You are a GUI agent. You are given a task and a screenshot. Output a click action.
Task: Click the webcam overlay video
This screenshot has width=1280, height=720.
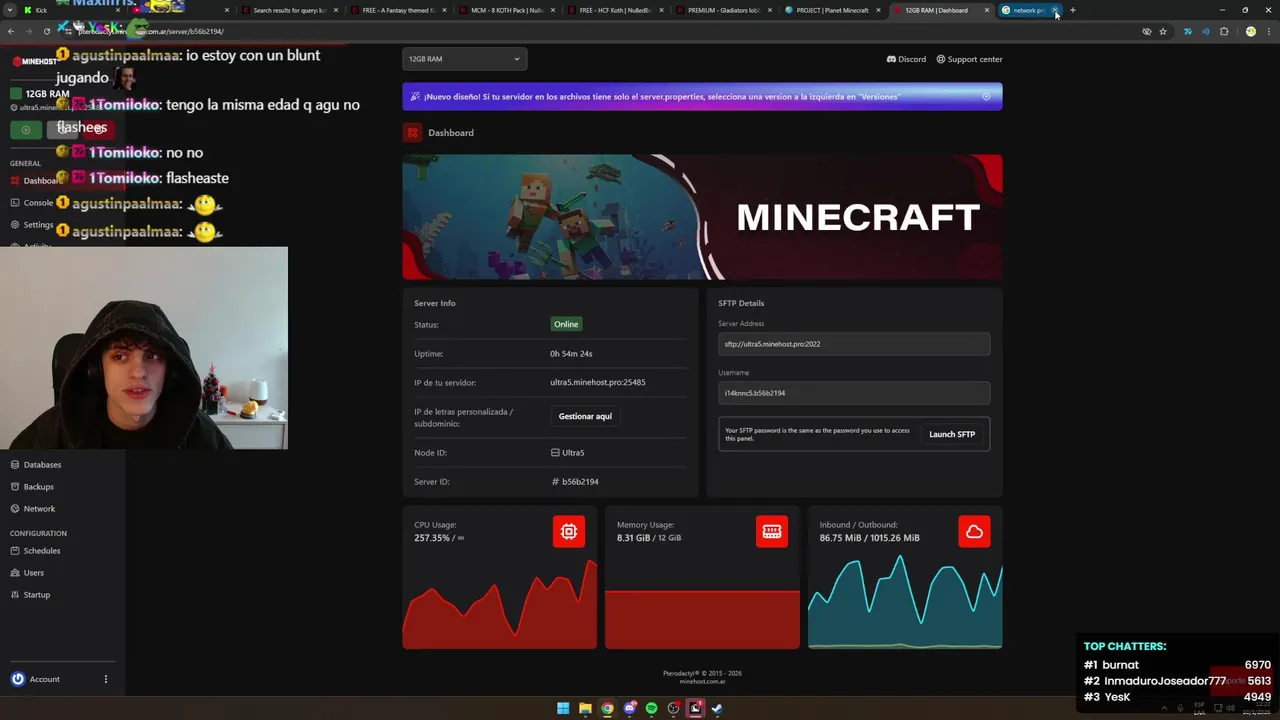point(144,348)
